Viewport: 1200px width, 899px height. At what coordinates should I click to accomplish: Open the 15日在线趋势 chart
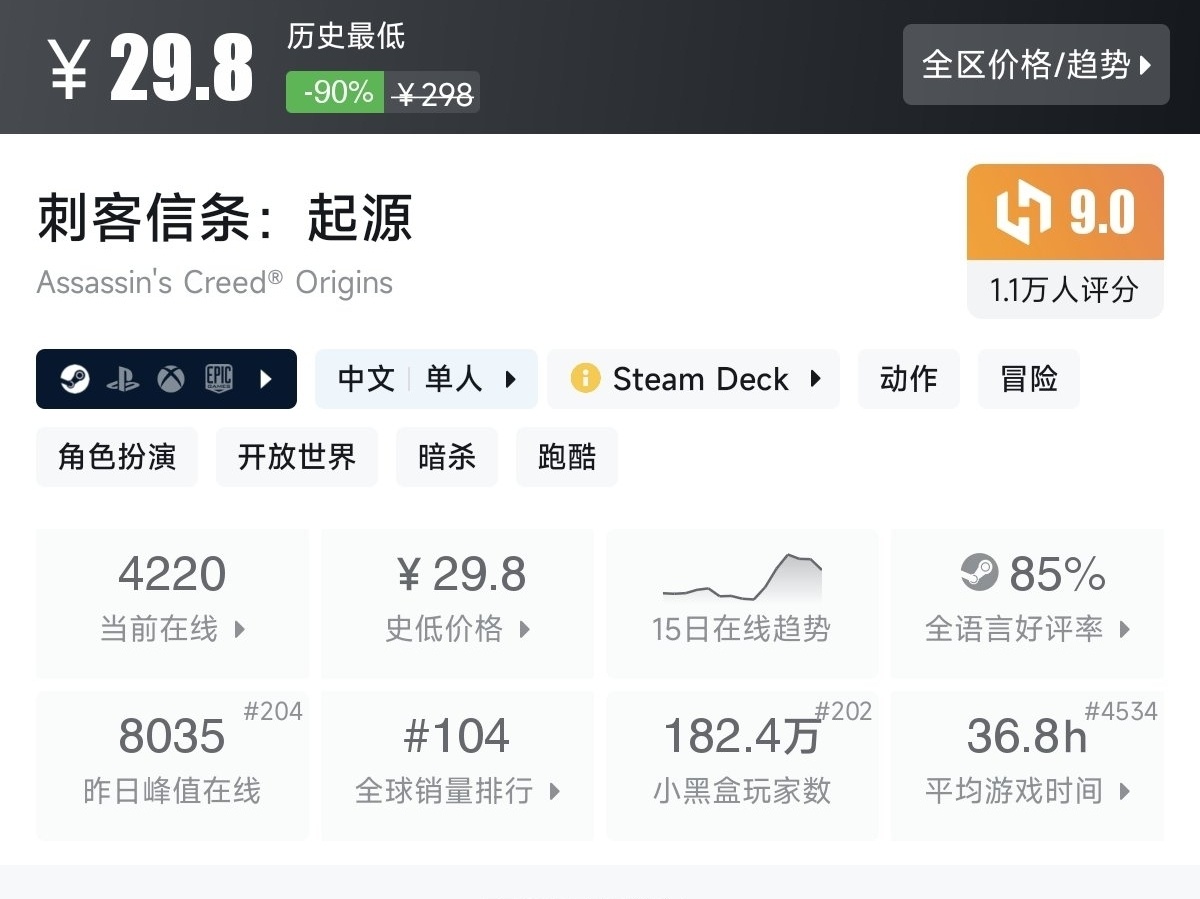[x=742, y=602]
